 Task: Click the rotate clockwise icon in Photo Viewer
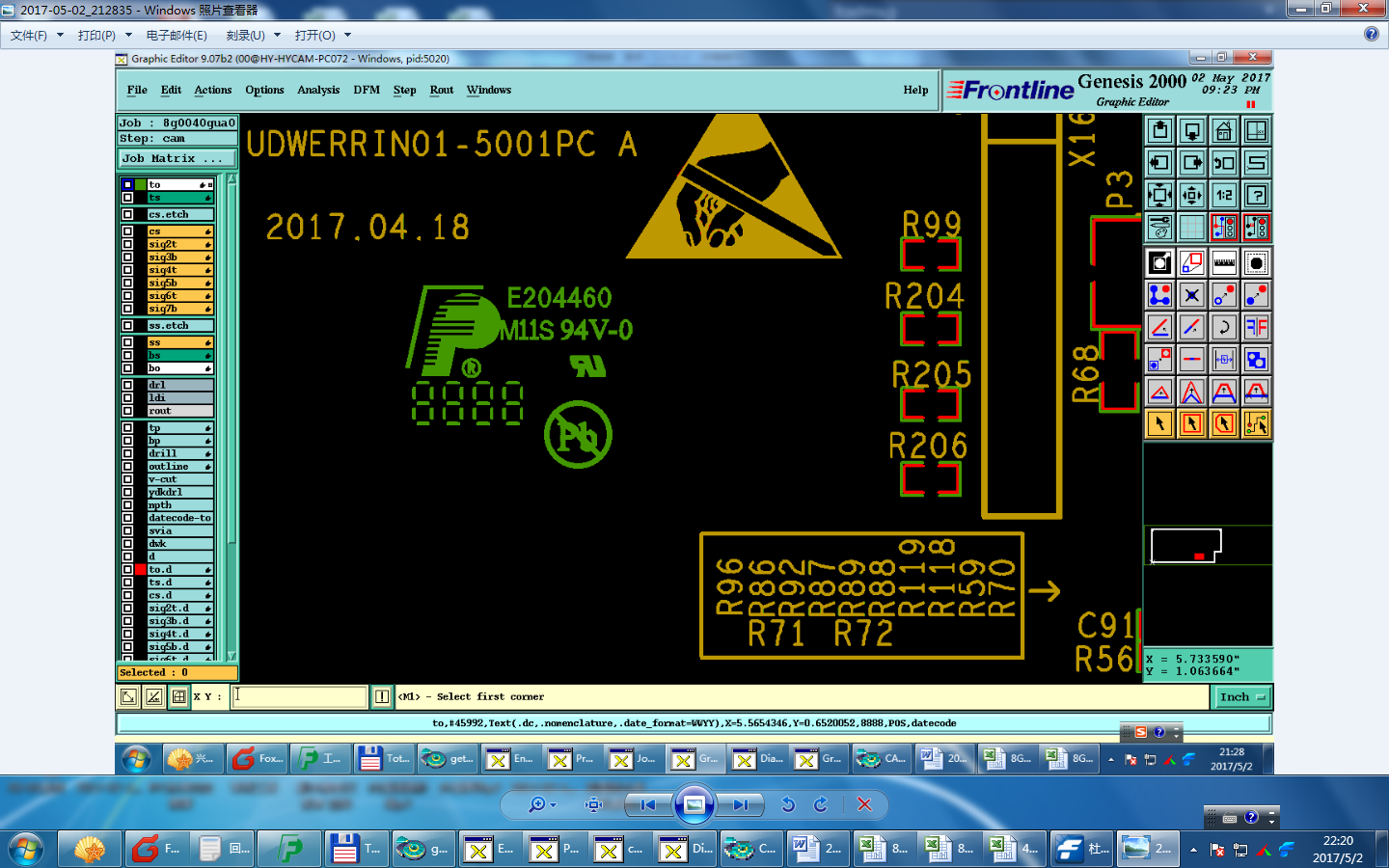pyautogui.click(x=821, y=804)
